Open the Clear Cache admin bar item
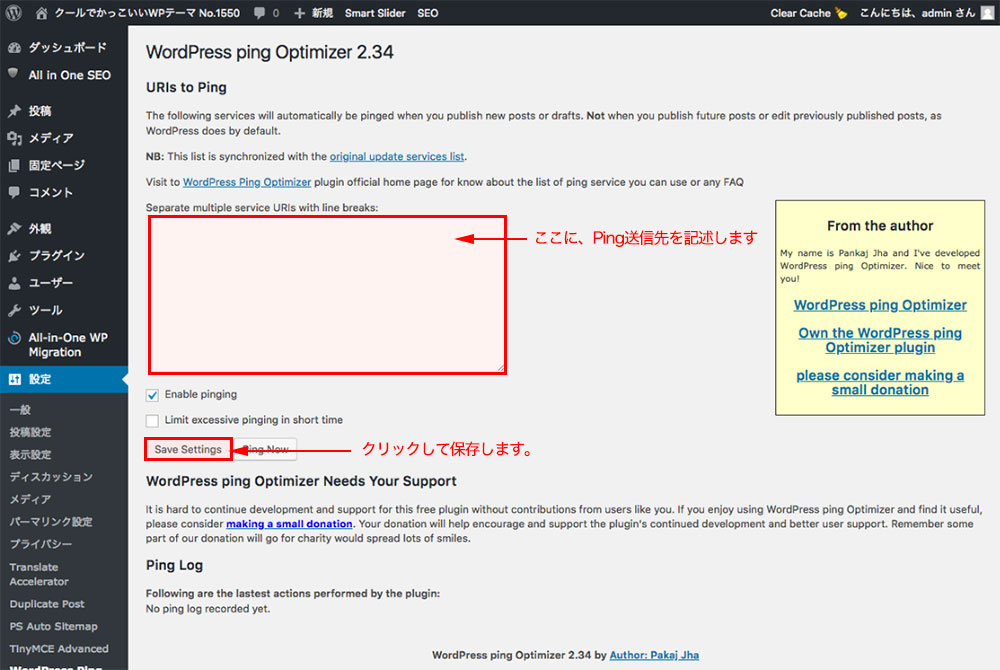1000x670 pixels. [x=808, y=13]
